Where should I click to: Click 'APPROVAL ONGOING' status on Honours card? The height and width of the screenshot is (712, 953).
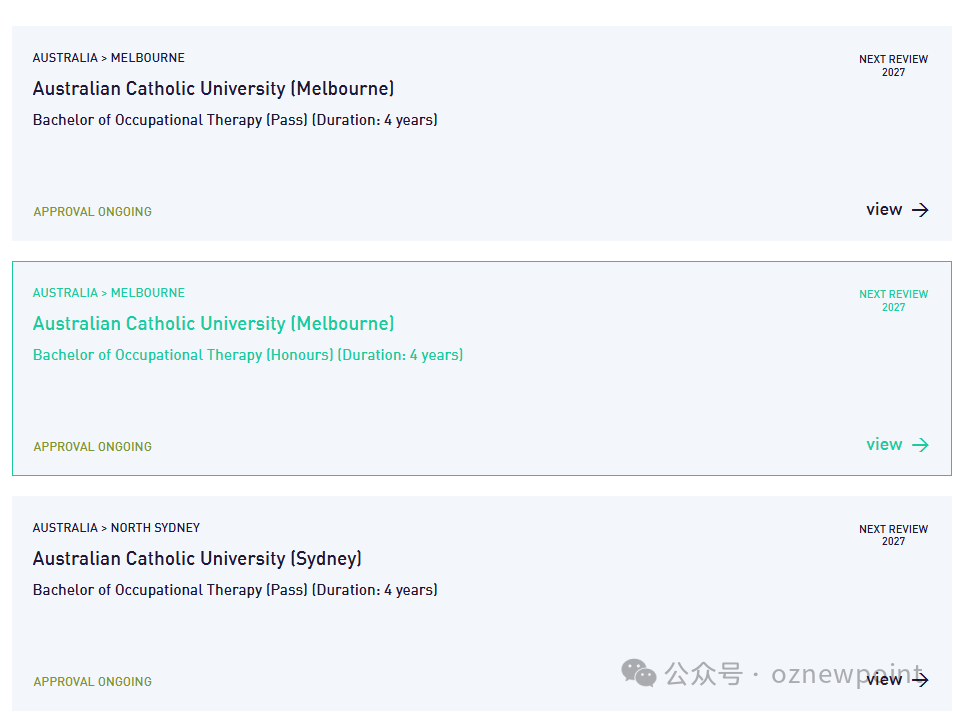[x=93, y=447]
